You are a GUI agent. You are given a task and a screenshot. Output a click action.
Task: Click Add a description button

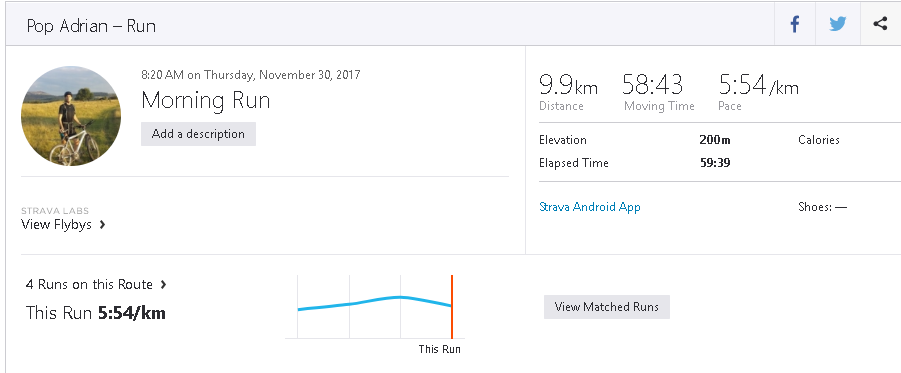click(x=198, y=134)
